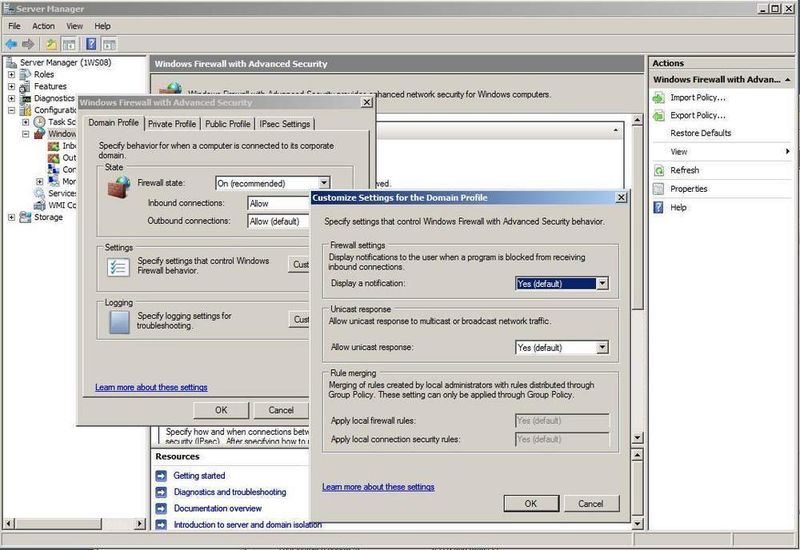Click tree pane horizontal scrollbar right arrow
Viewport: 800px width, 550px height.
tap(139, 523)
